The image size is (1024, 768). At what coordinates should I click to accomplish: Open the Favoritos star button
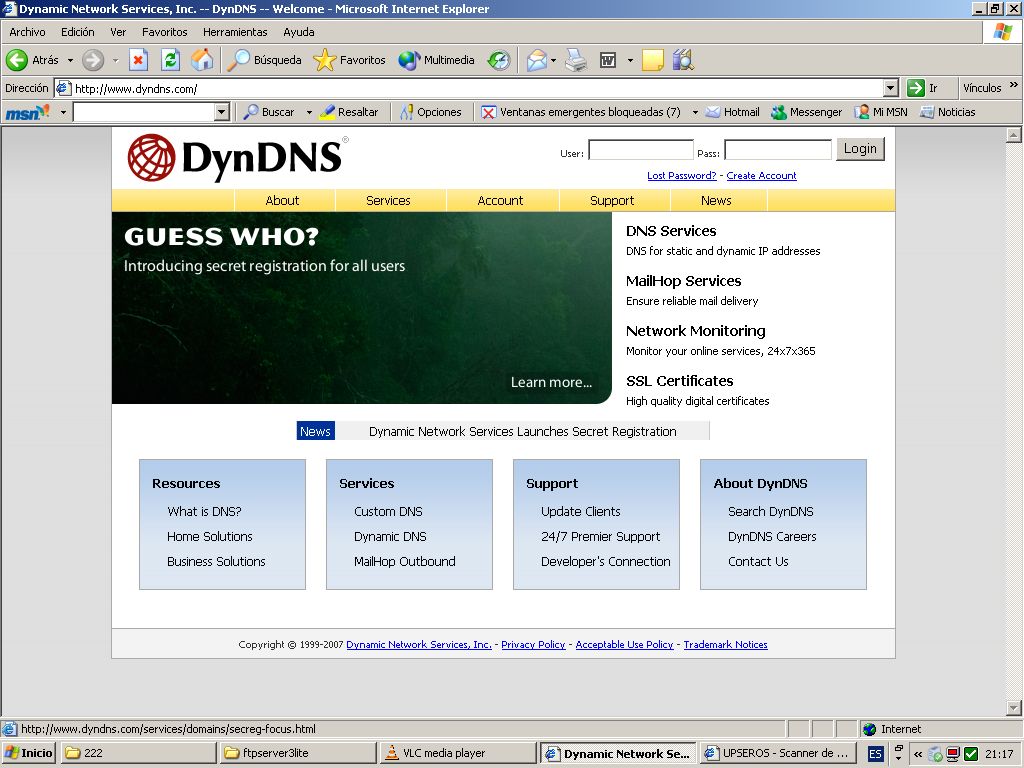click(x=349, y=60)
